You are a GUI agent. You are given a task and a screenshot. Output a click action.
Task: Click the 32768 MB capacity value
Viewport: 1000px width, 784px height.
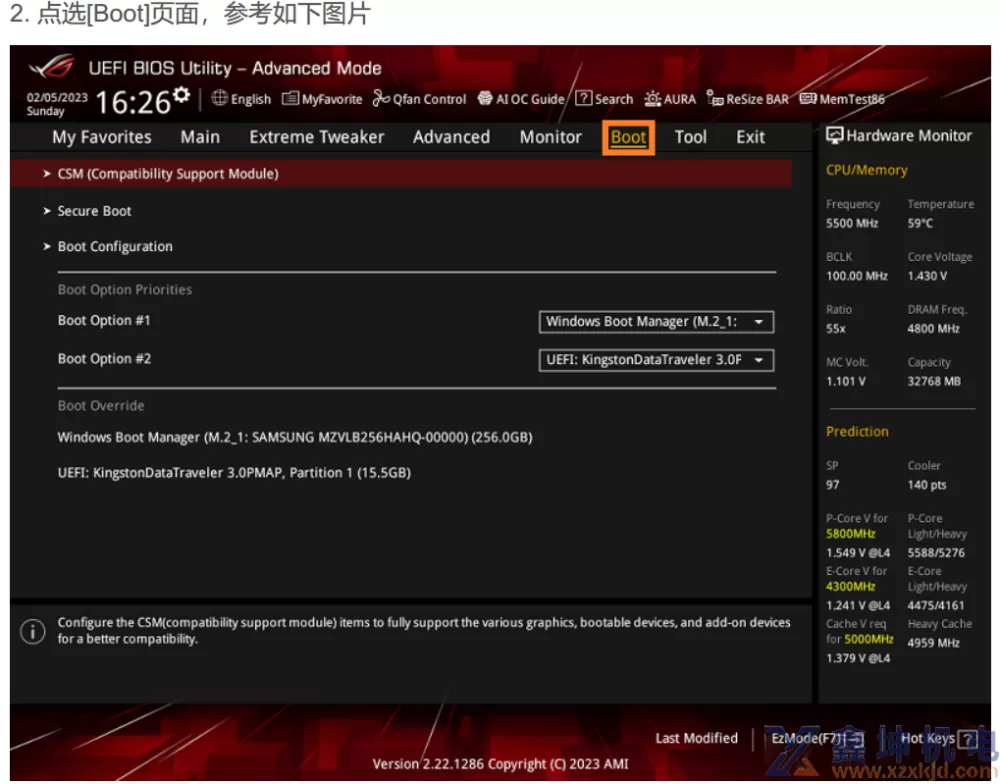pos(934,381)
